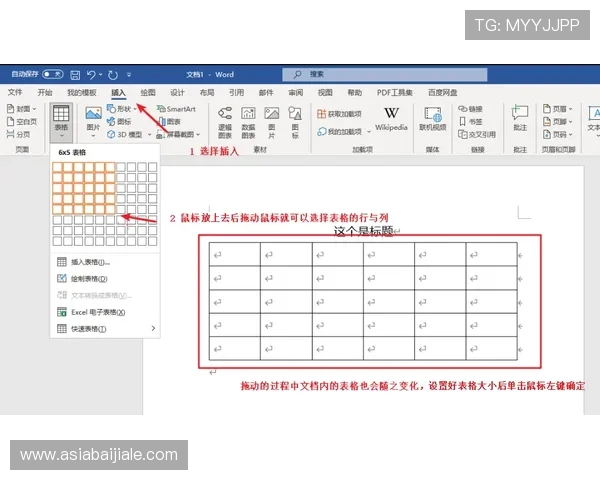The image size is (600, 480).
Task: Click the 逻辑图表 icon in 素材 group
Action: point(225,122)
